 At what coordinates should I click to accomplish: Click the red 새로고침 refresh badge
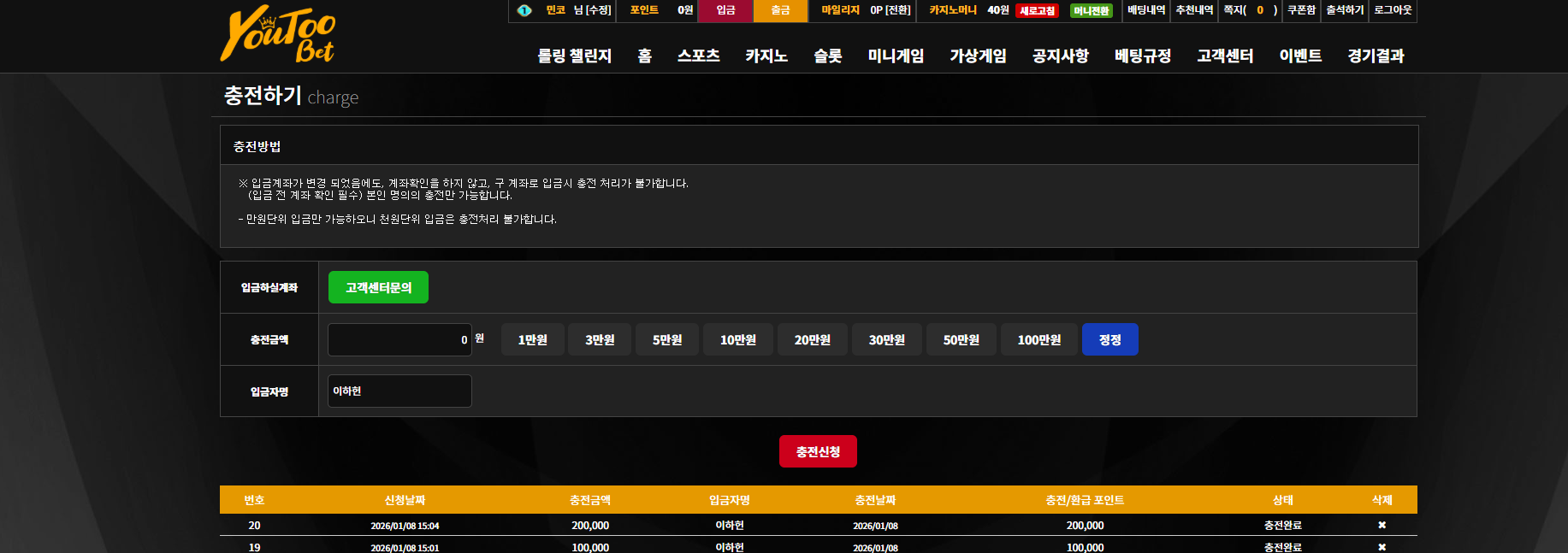[x=1037, y=11]
